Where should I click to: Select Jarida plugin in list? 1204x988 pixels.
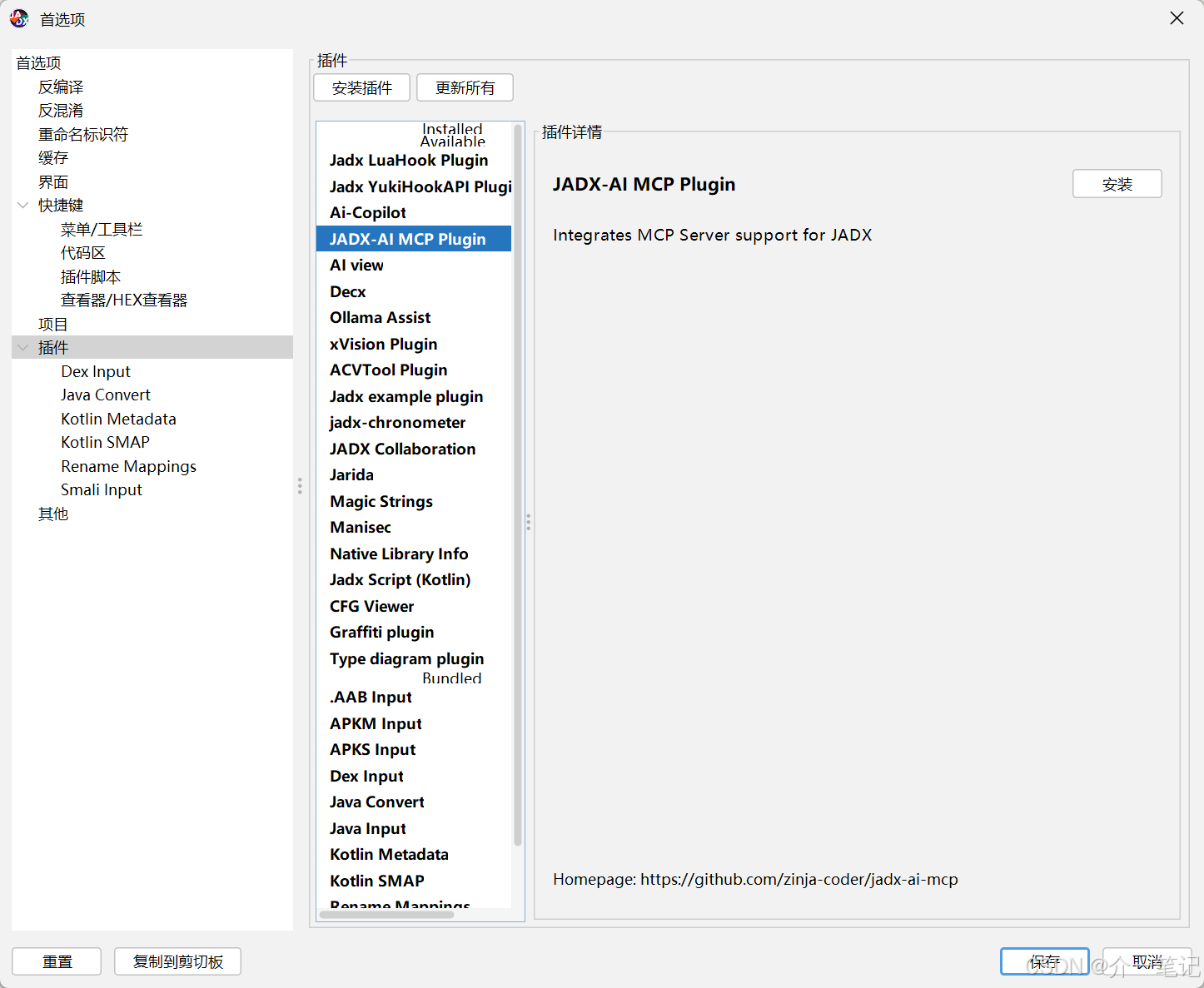[x=414, y=474]
